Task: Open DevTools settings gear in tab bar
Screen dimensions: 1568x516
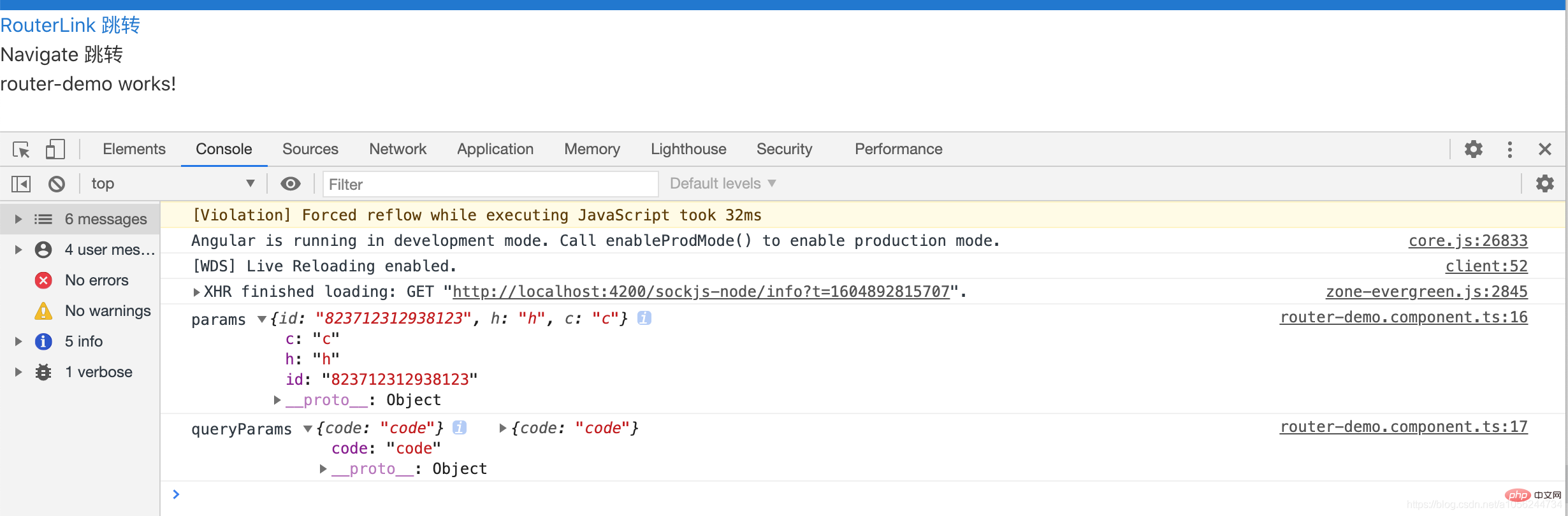Action: [x=1473, y=150]
